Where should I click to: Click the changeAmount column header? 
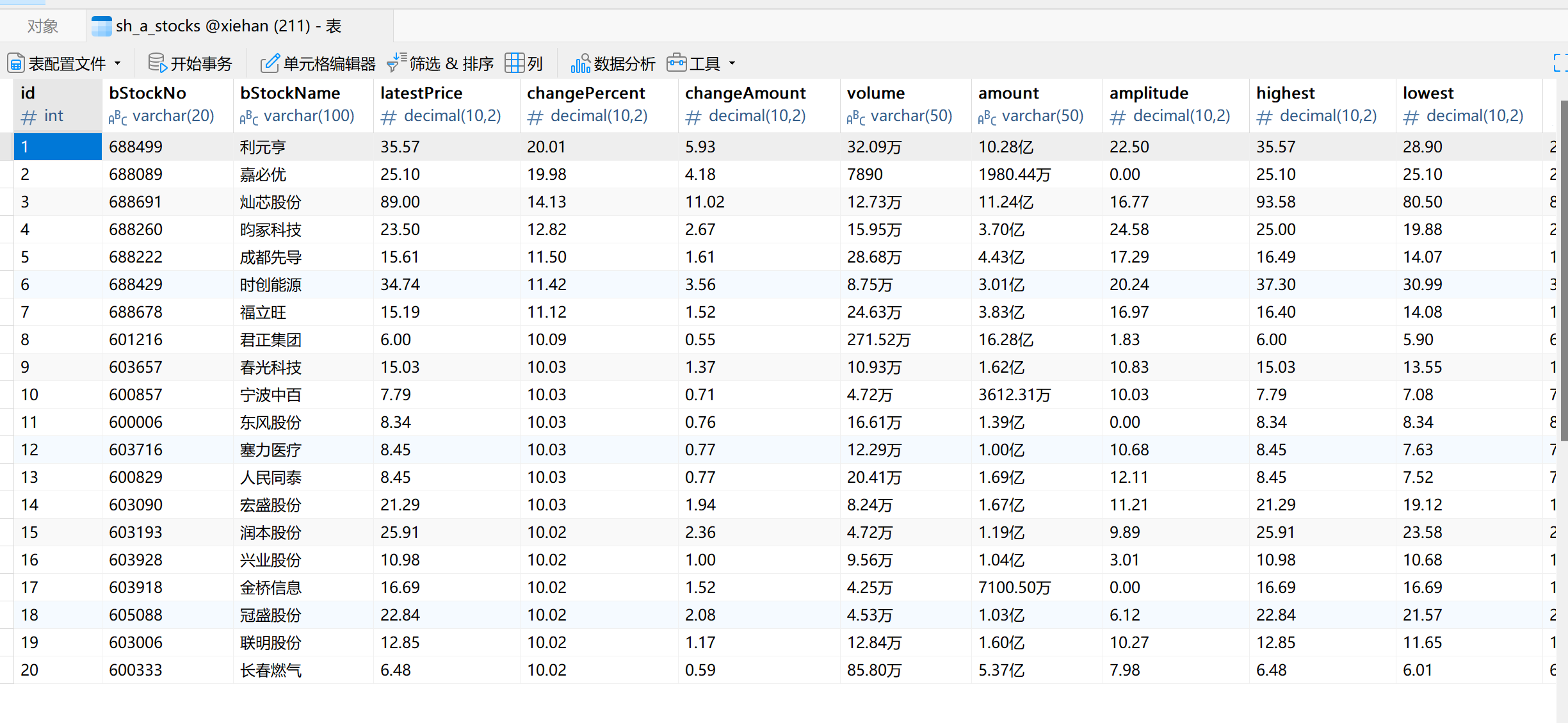point(759,105)
